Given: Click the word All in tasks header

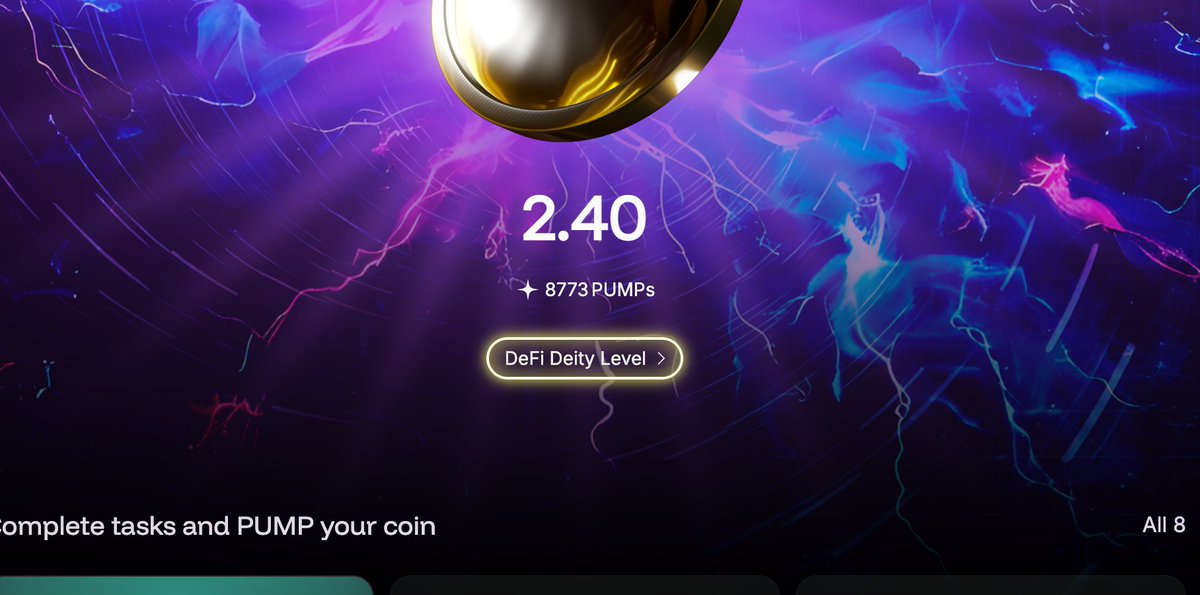Looking at the screenshot, I should pos(1154,525).
